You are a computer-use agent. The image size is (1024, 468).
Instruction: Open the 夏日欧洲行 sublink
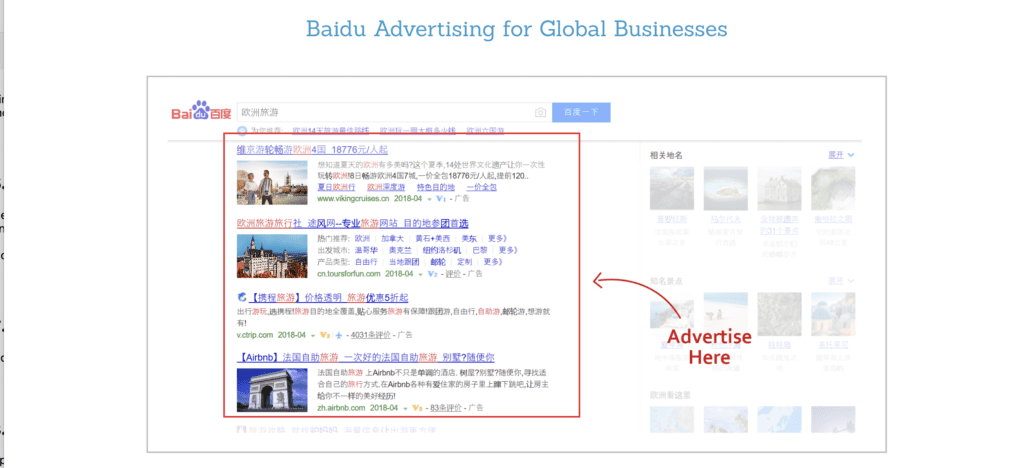[x=336, y=187]
